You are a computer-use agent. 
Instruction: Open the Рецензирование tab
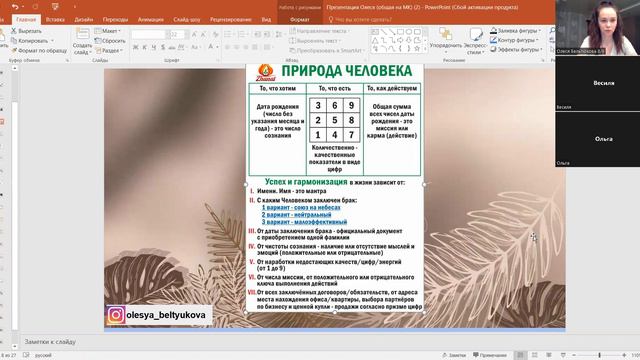pos(231,19)
